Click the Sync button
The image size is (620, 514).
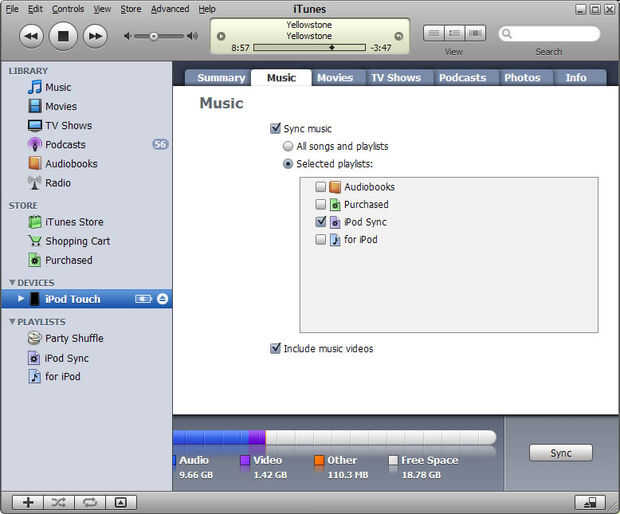click(x=561, y=453)
